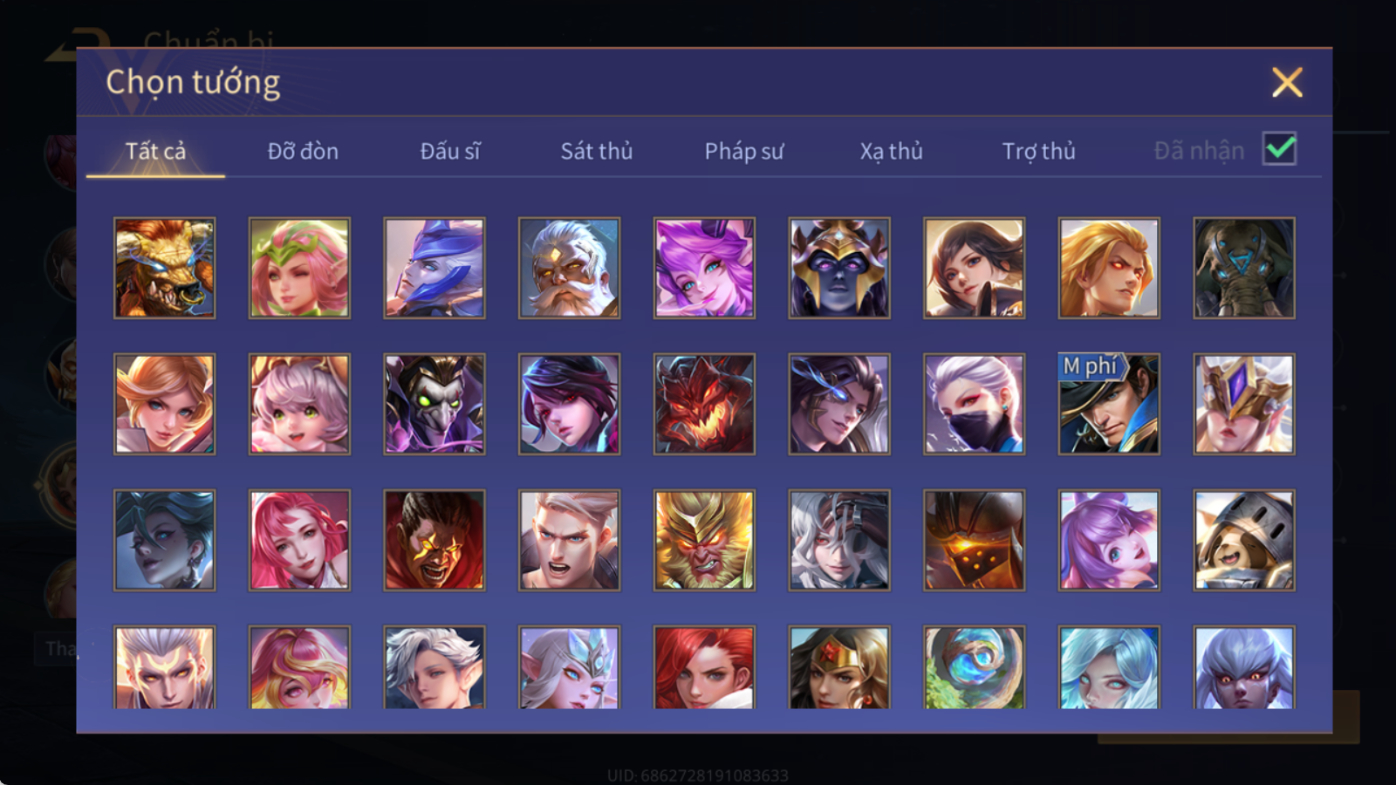Viewport: 1396px width, 785px height.
Task: Select the Tất cả tab
Action: click(156, 151)
